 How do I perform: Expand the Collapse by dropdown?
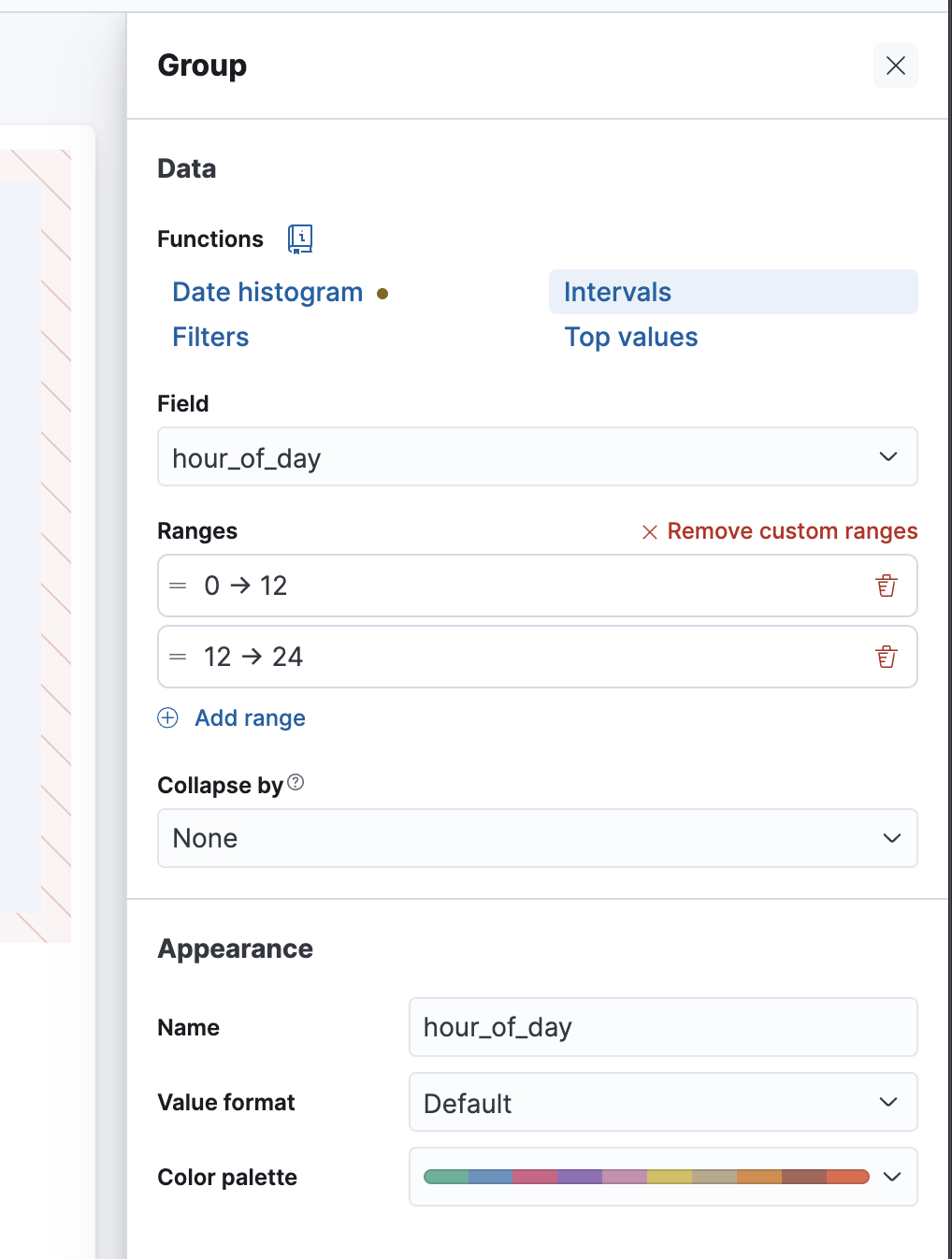[x=537, y=838]
